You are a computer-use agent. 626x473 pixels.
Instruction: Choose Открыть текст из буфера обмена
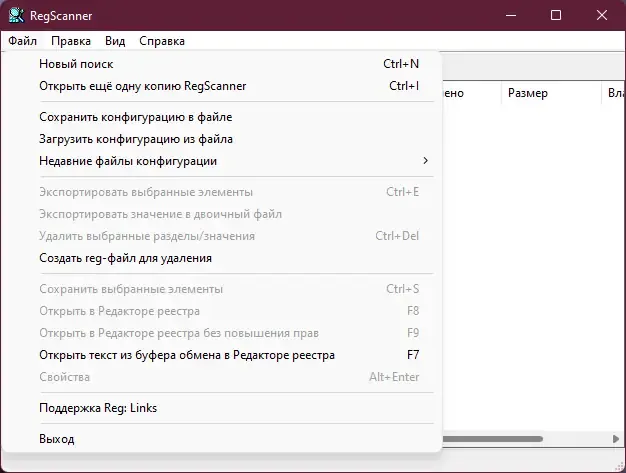222,355
